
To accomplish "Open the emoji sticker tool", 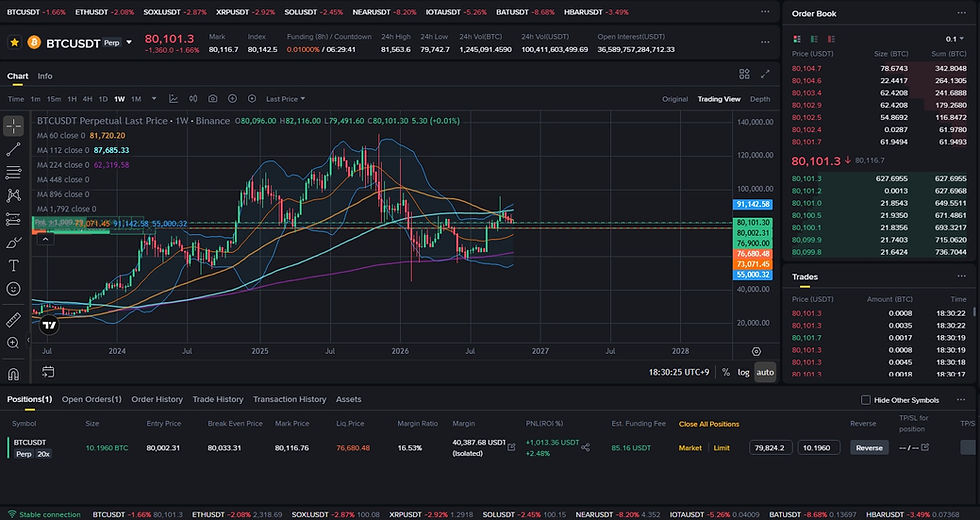I will 13,289.
